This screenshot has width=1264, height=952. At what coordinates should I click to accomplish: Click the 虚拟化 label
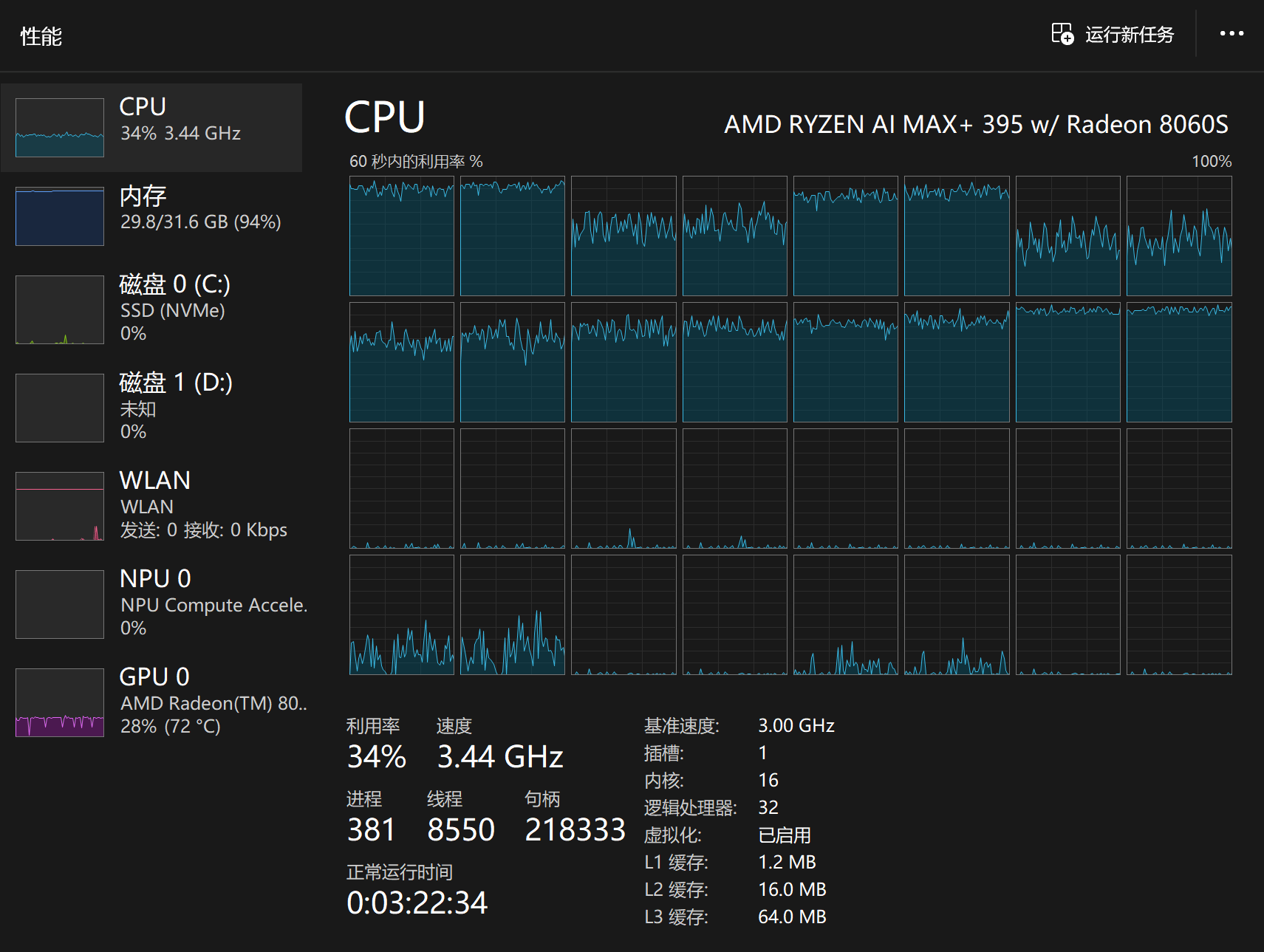pos(673,835)
